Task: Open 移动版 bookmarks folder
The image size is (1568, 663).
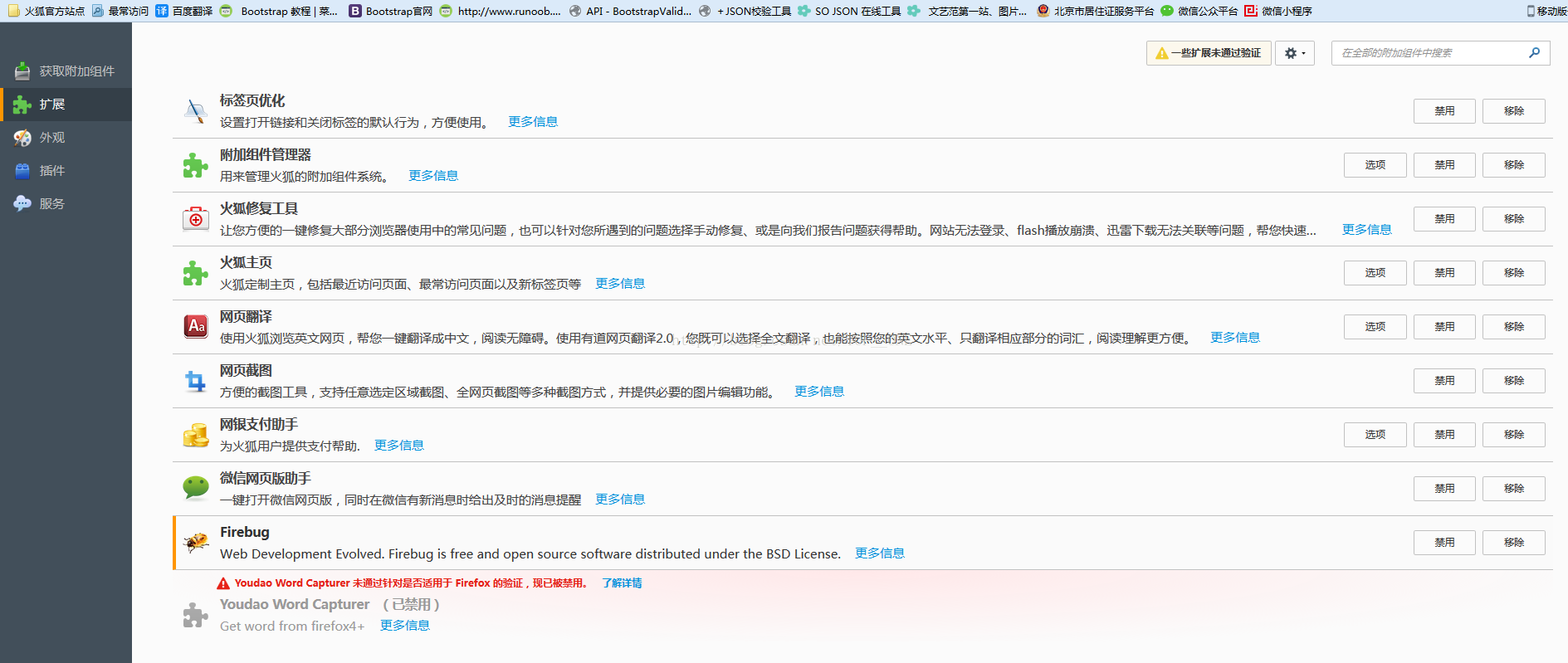Action: pos(1546,11)
